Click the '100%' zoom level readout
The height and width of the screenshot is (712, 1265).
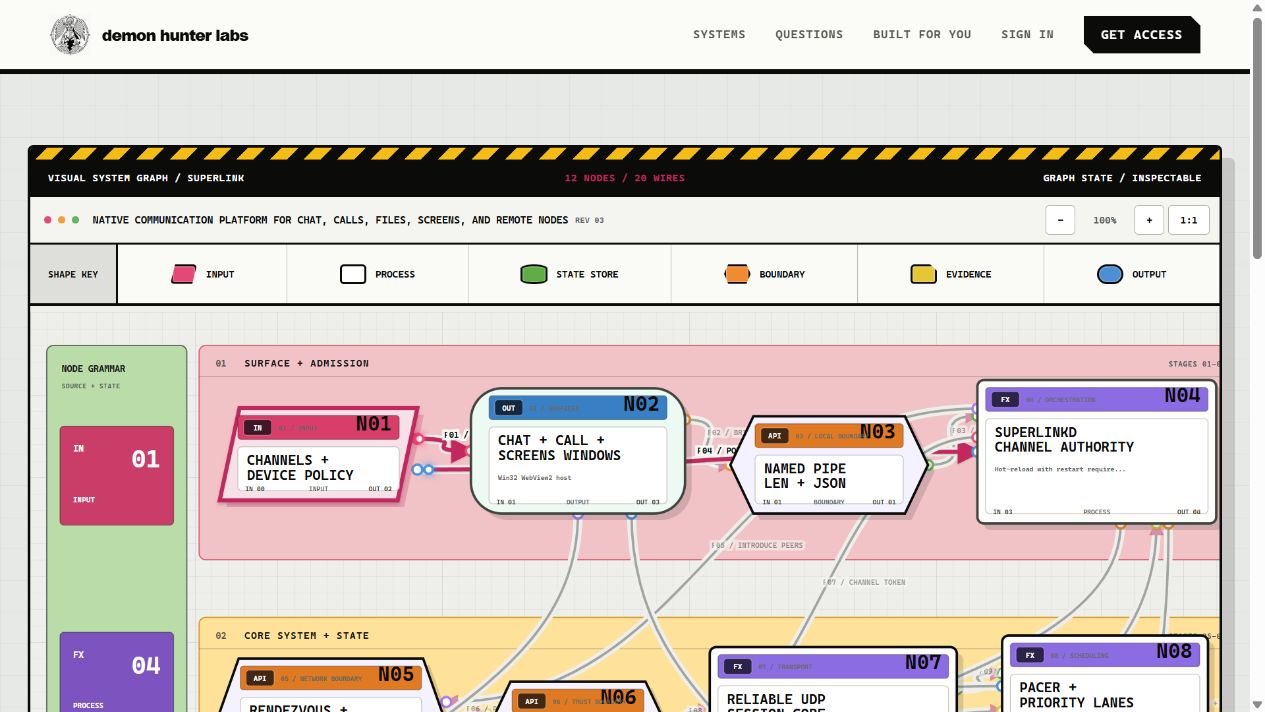point(1105,220)
